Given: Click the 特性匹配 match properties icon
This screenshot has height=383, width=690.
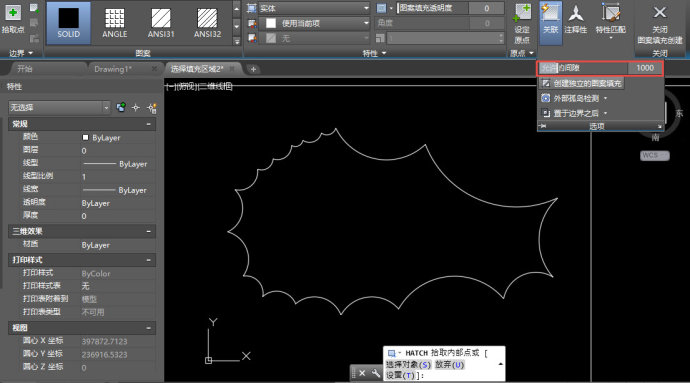Looking at the screenshot, I should click(x=611, y=20).
